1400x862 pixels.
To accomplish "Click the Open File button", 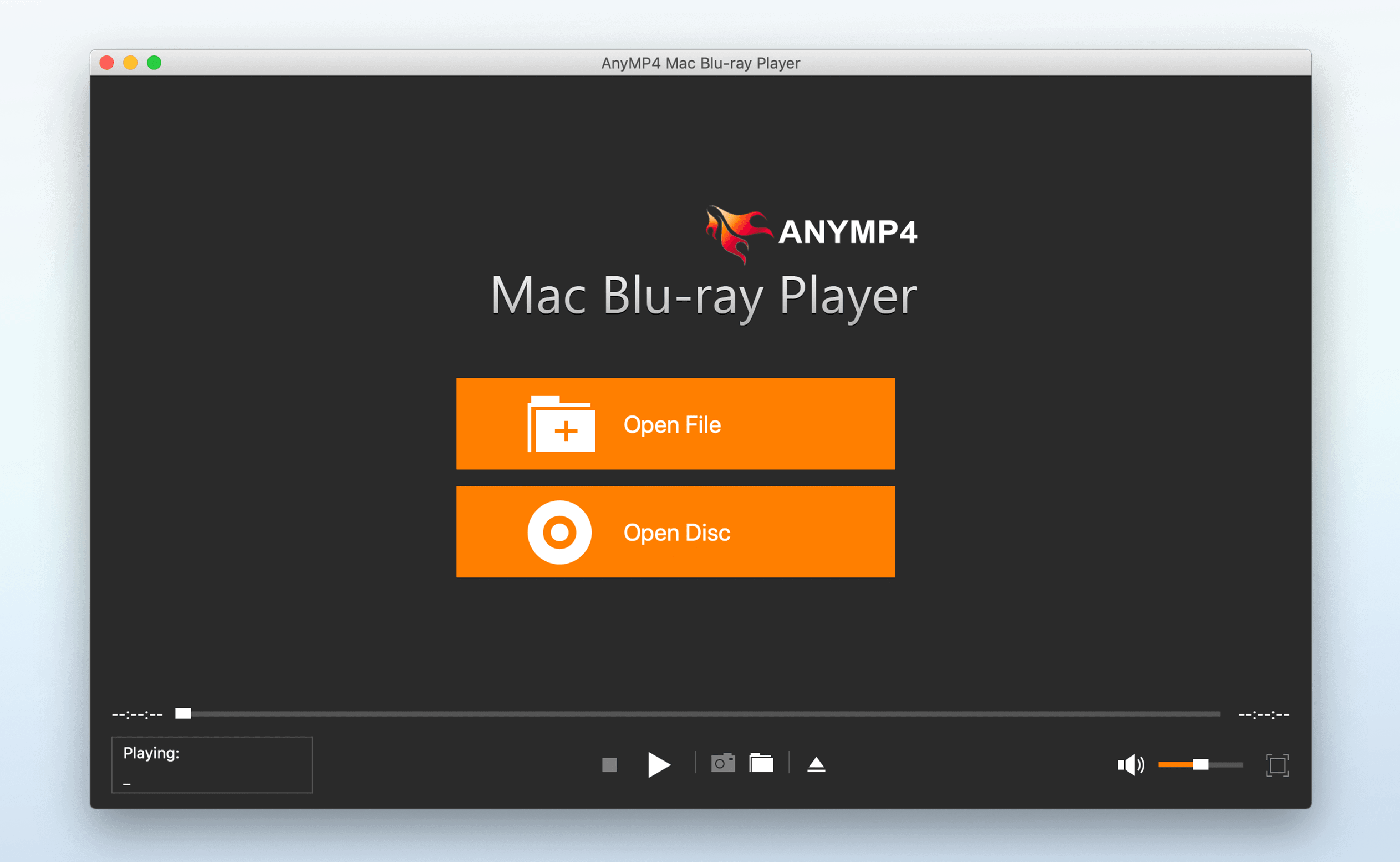I will coord(675,424).
